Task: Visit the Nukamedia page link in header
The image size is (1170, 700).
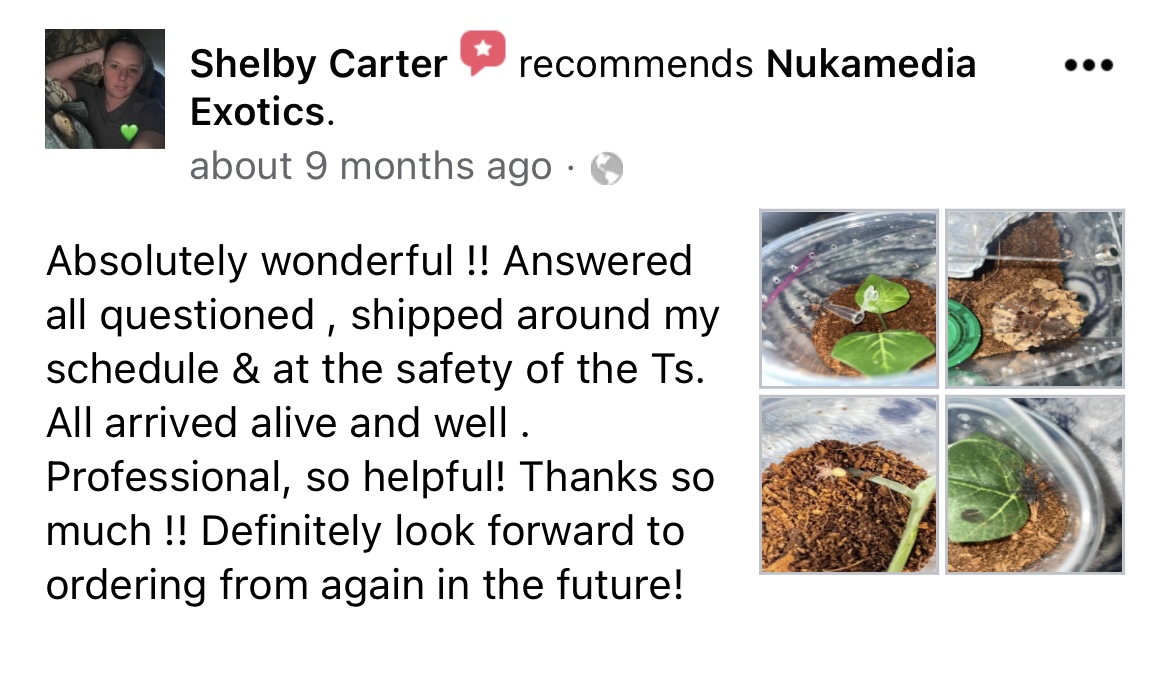Action: pos(871,63)
